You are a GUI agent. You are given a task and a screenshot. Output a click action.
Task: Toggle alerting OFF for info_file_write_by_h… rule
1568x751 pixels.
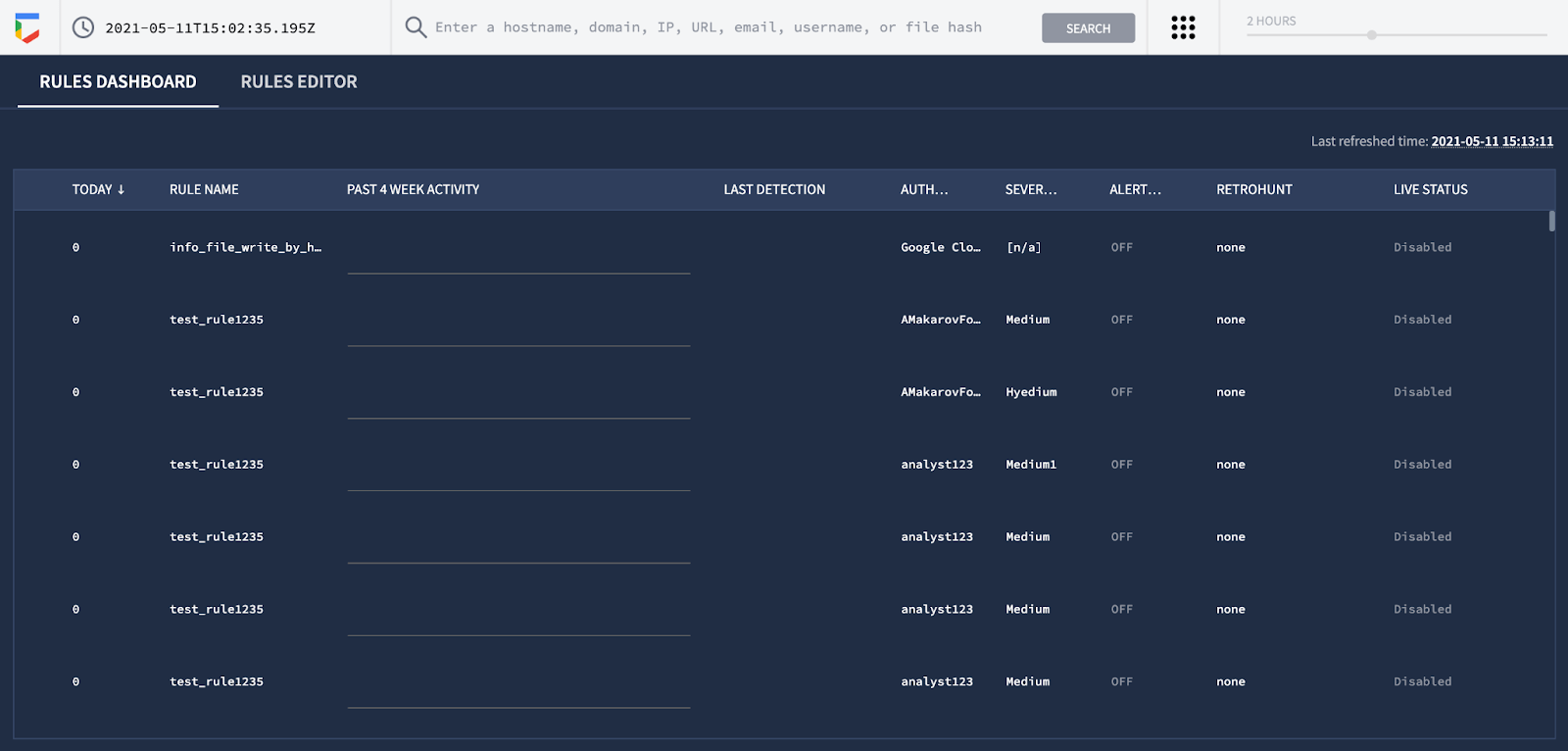[x=1122, y=247]
